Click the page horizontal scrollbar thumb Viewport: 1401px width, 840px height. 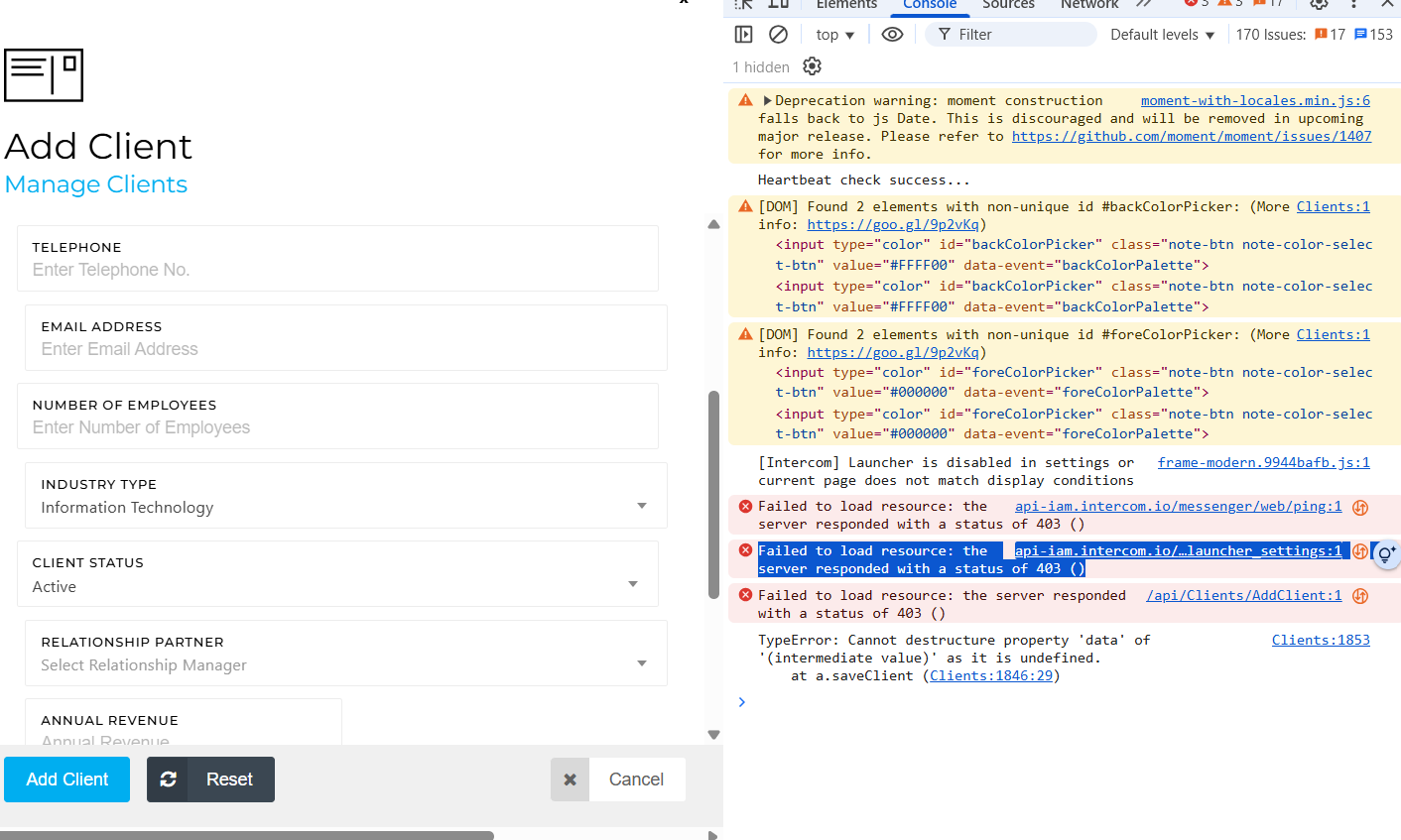click(x=247, y=835)
